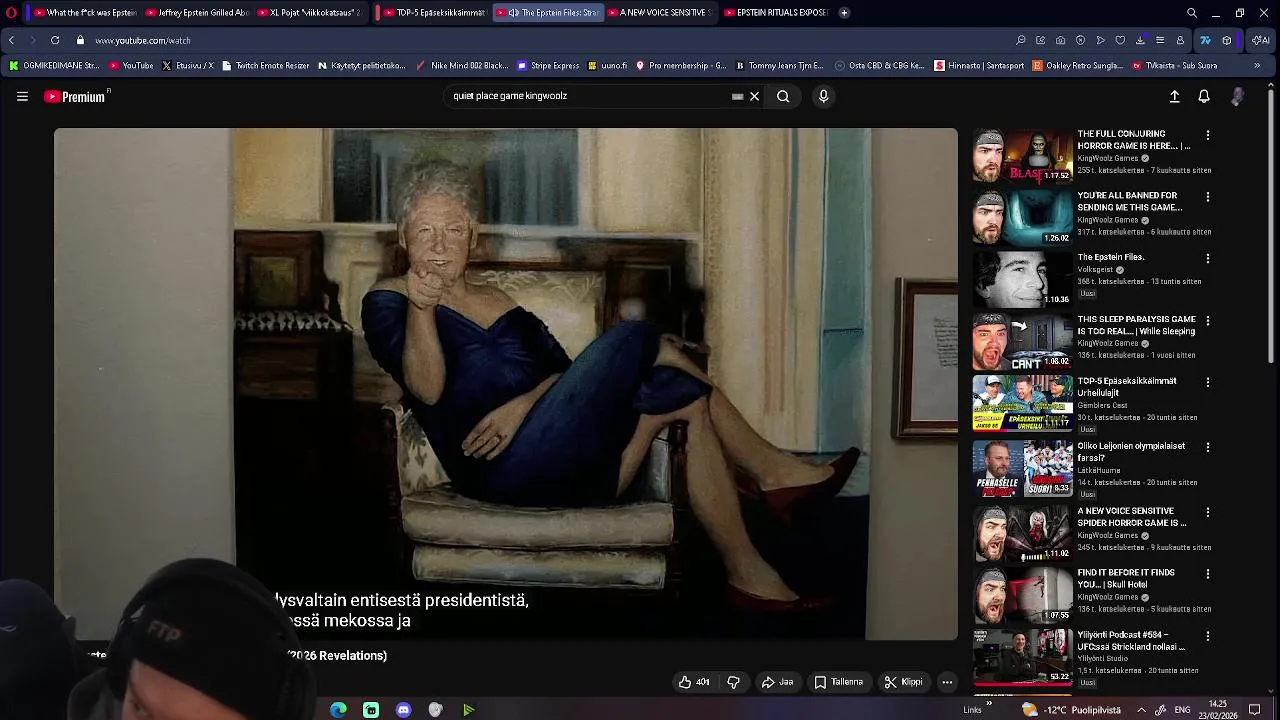The image size is (1280, 720).
Task: Open the 7TV extension icon
Action: [x=1205, y=40]
